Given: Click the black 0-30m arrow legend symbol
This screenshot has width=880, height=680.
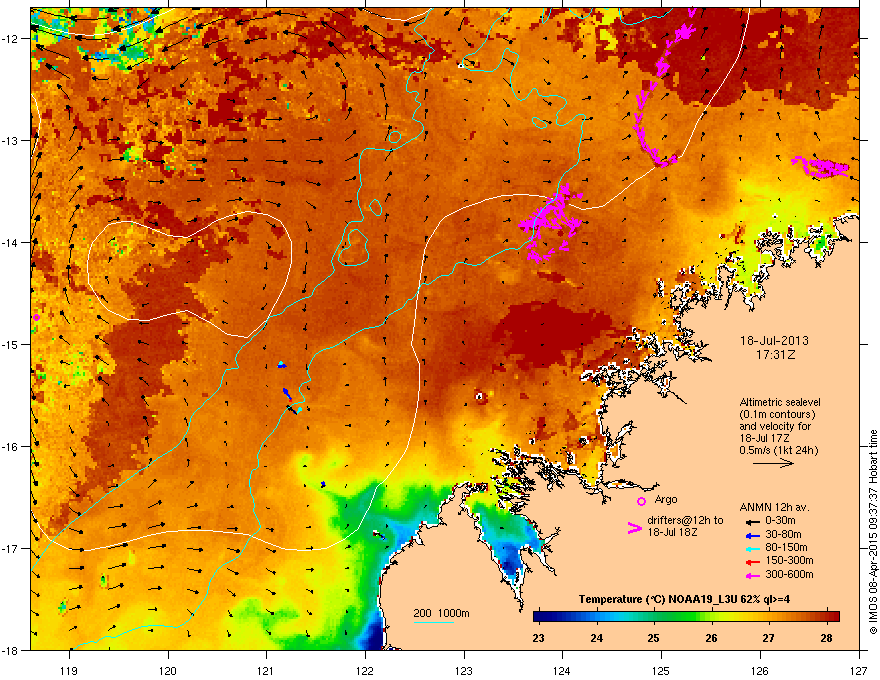Looking at the screenshot, I should pos(752,522).
